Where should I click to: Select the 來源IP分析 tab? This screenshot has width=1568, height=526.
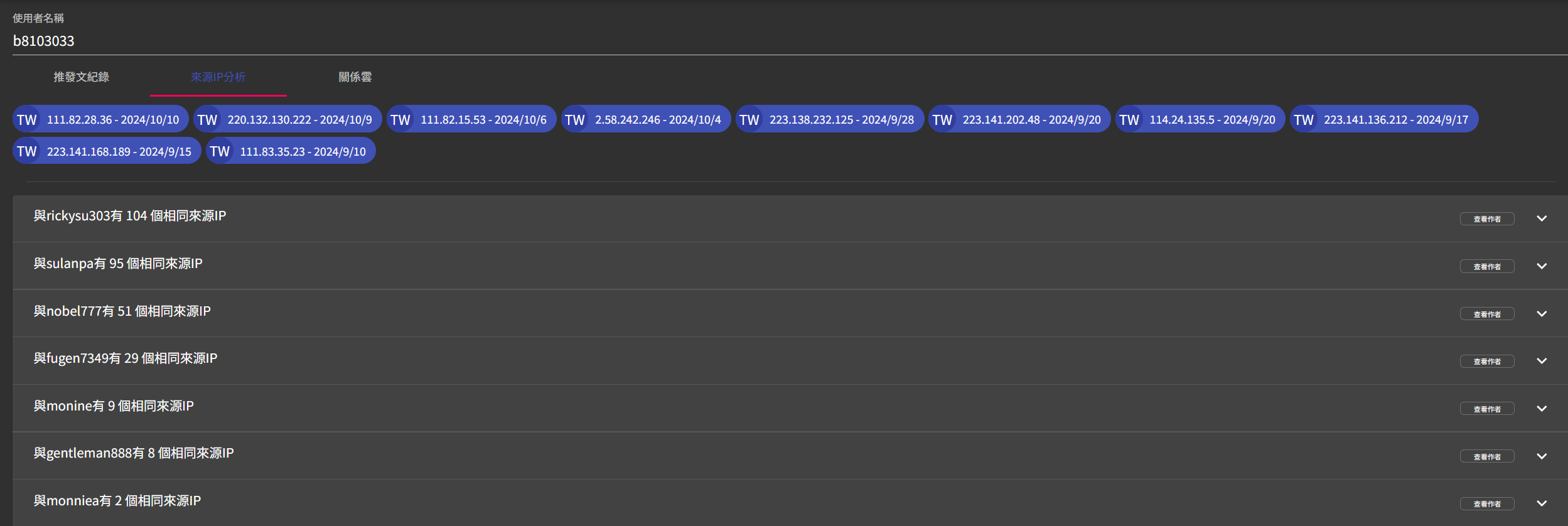tap(218, 77)
